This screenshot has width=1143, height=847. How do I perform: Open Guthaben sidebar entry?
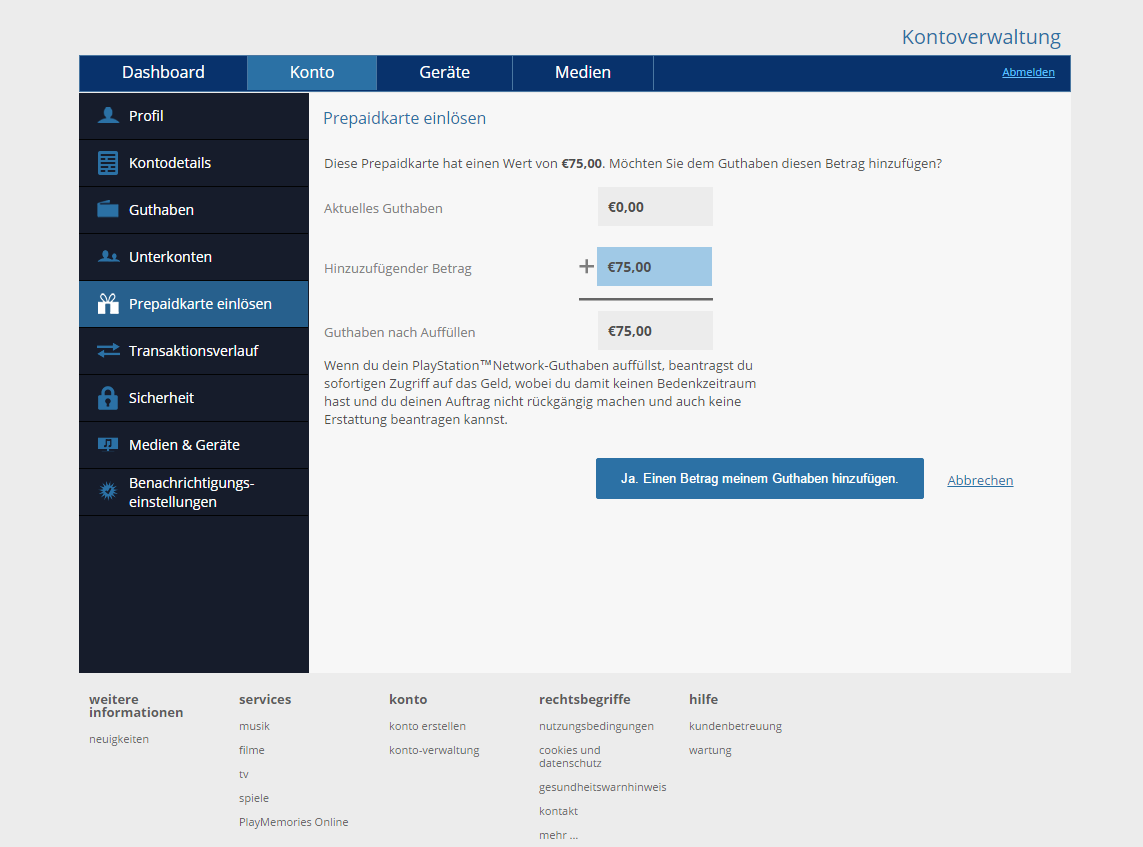coord(194,210)
